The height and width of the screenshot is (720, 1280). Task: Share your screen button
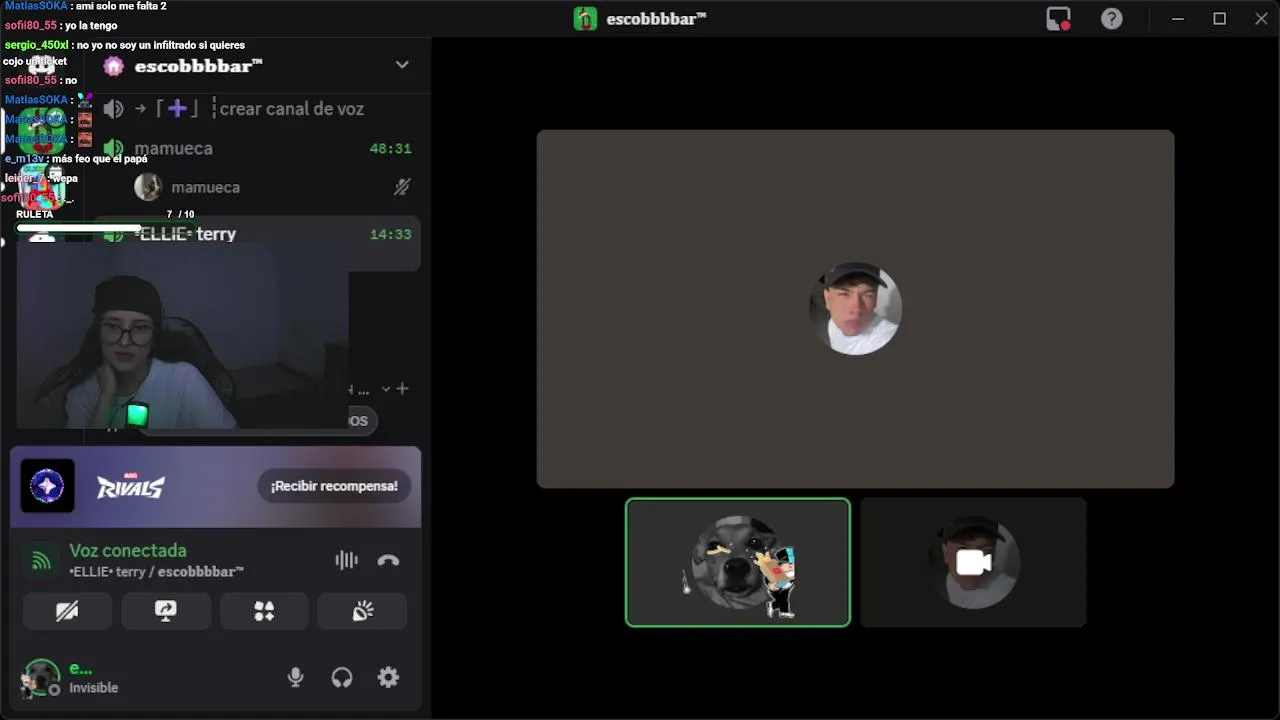(x=166, y=611)
